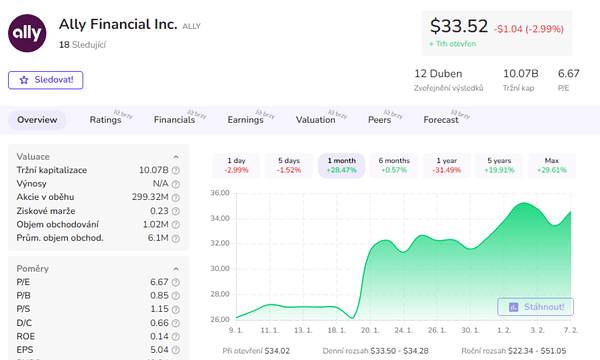
Task: Click the chart peak near 3. 2.
Action: (524, 203)
